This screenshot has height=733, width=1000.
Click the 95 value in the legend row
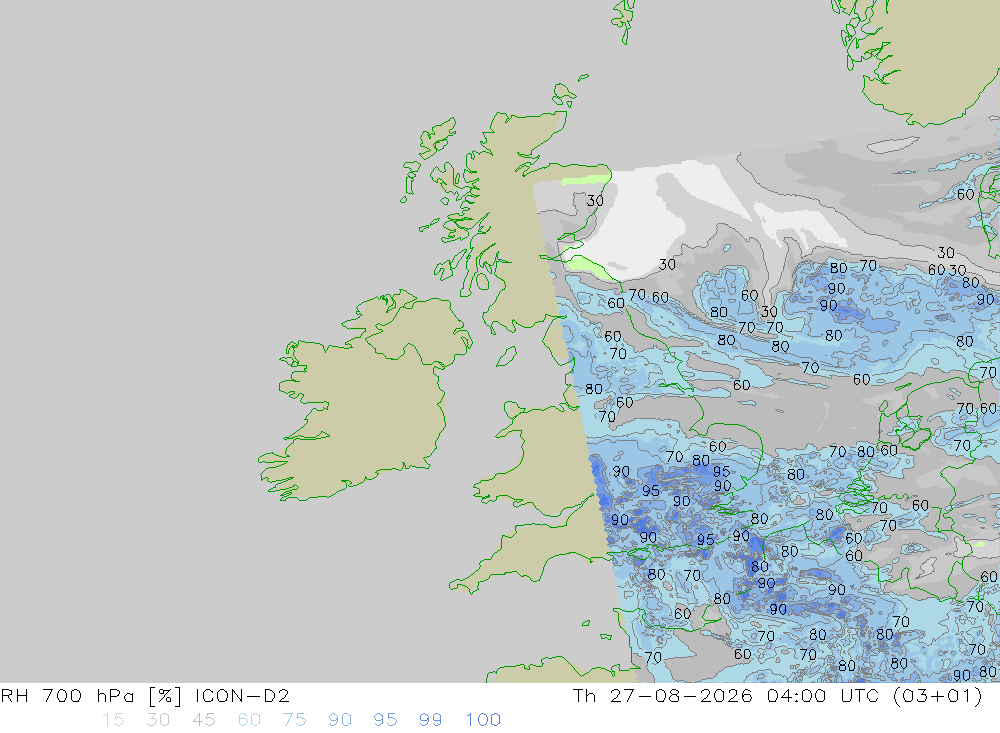point(385,720)
